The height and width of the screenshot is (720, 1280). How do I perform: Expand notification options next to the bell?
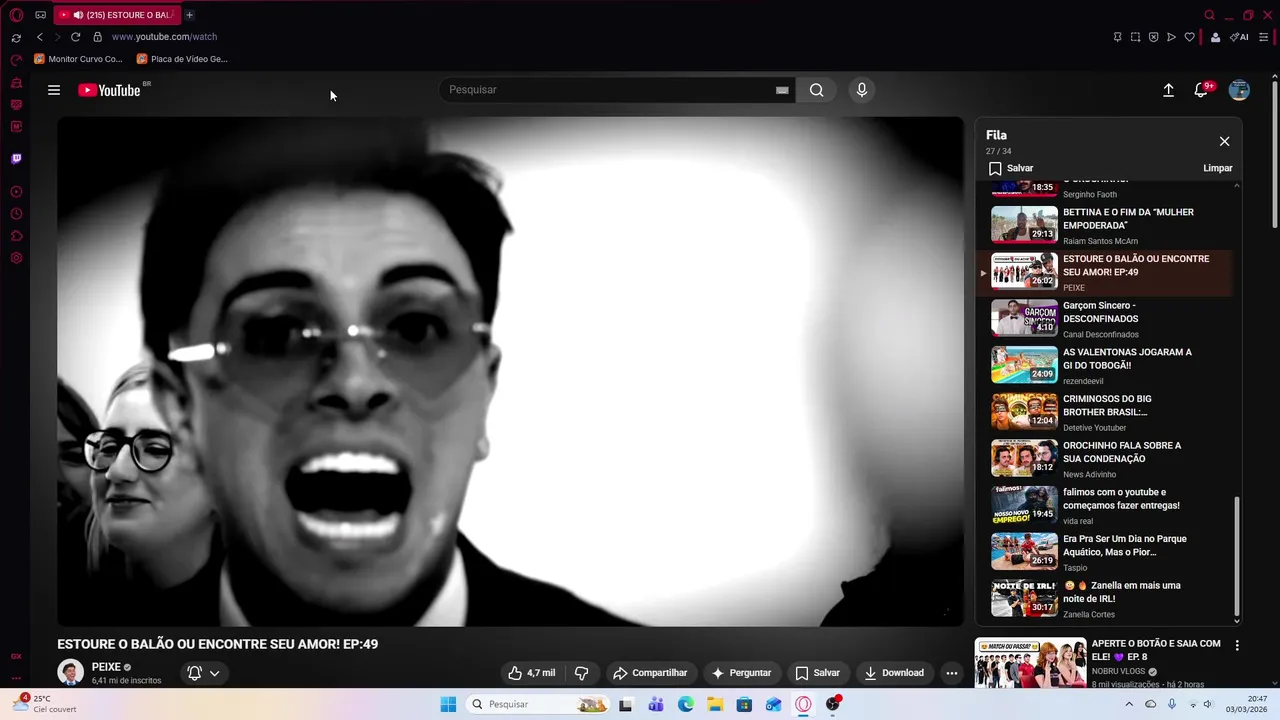point(214,673)
